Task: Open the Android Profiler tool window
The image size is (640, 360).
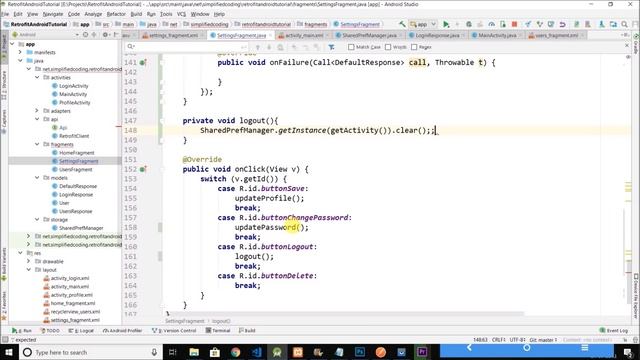Action: [122, 330]
